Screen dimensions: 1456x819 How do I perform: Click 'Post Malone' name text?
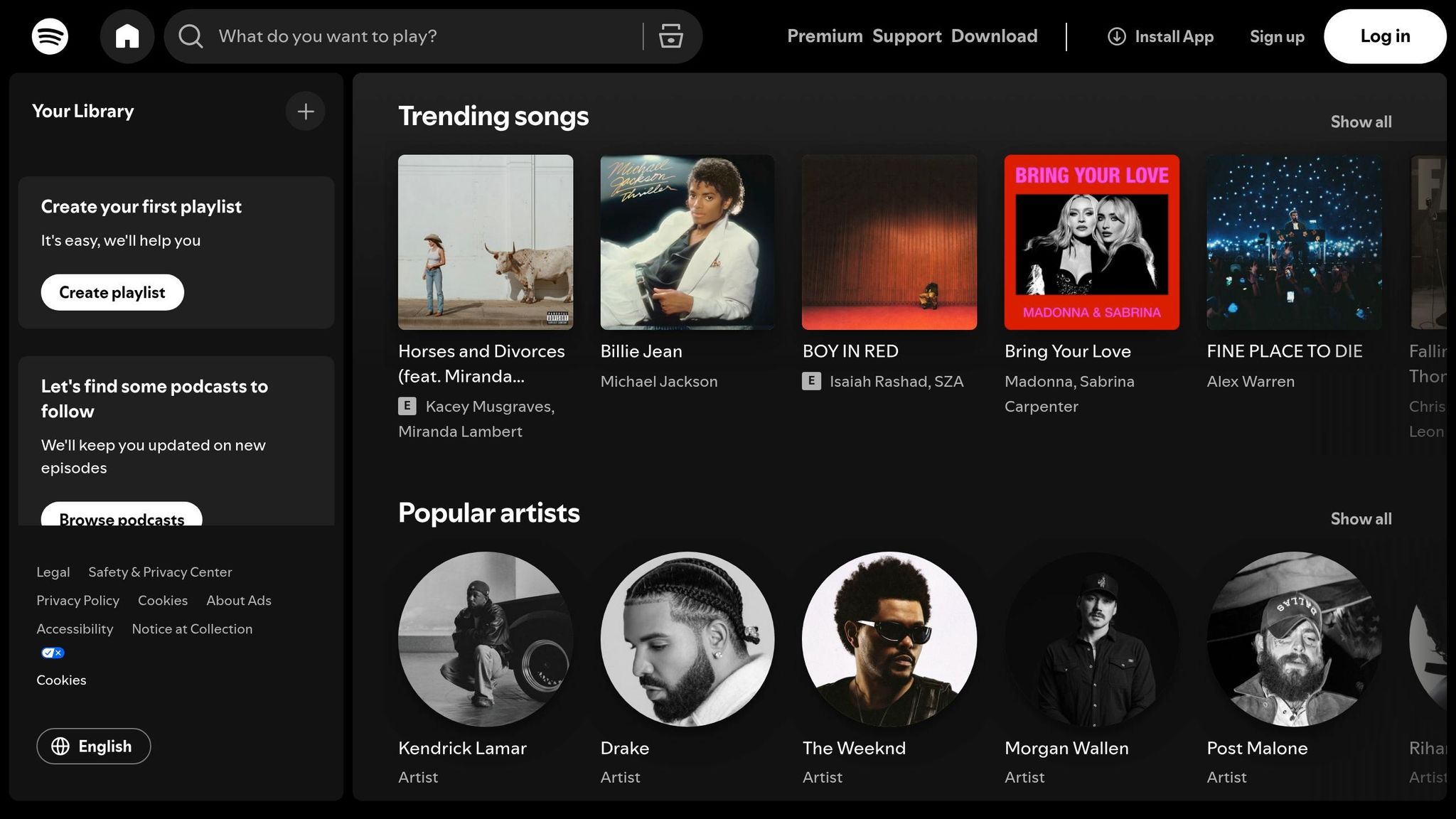click(x=1257, y=748)
